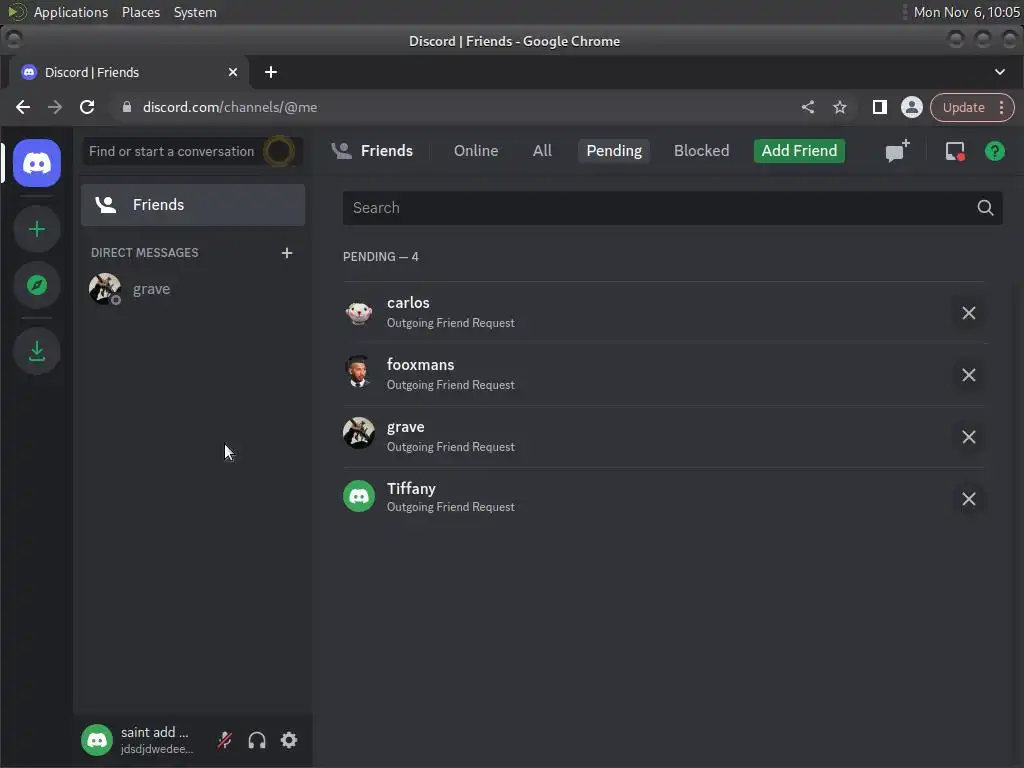
Task: Select Friends in the sidebar
Action: click(x=193, y=205)
